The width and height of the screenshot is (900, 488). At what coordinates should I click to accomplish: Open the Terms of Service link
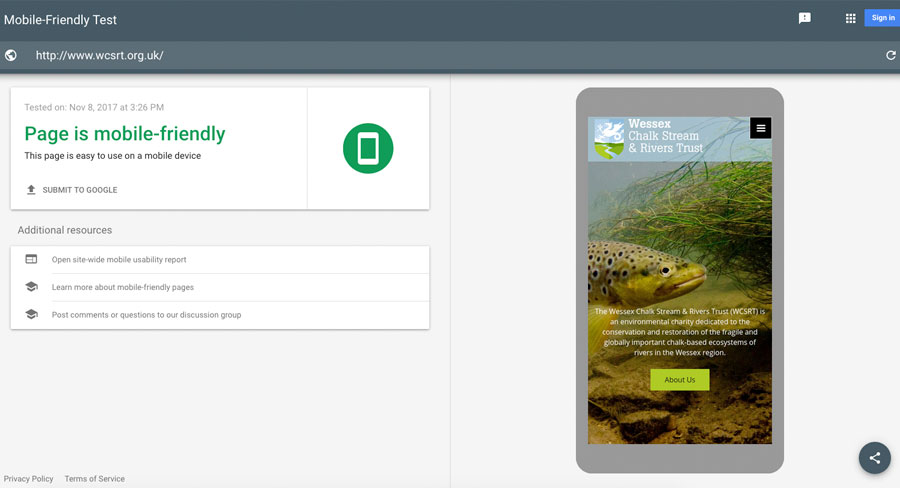[x=94, y=478]
